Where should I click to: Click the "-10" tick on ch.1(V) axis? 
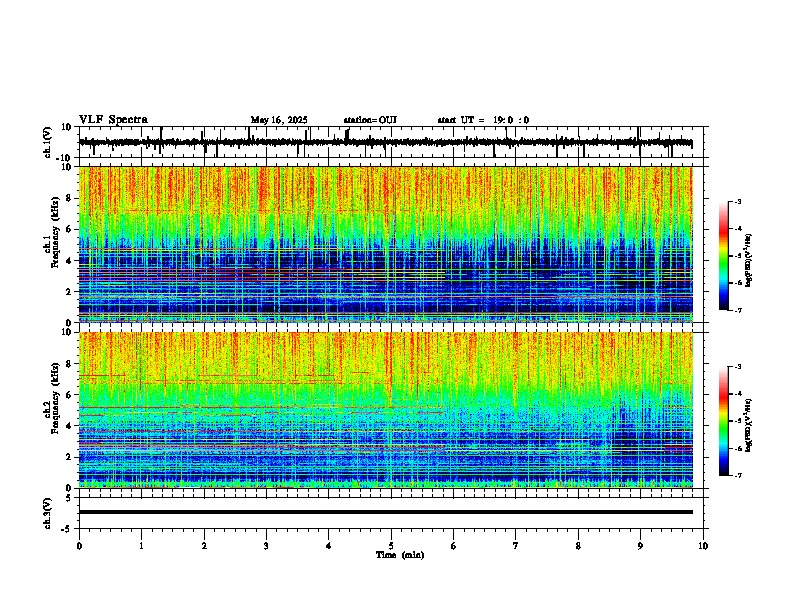tap(65, 158)
